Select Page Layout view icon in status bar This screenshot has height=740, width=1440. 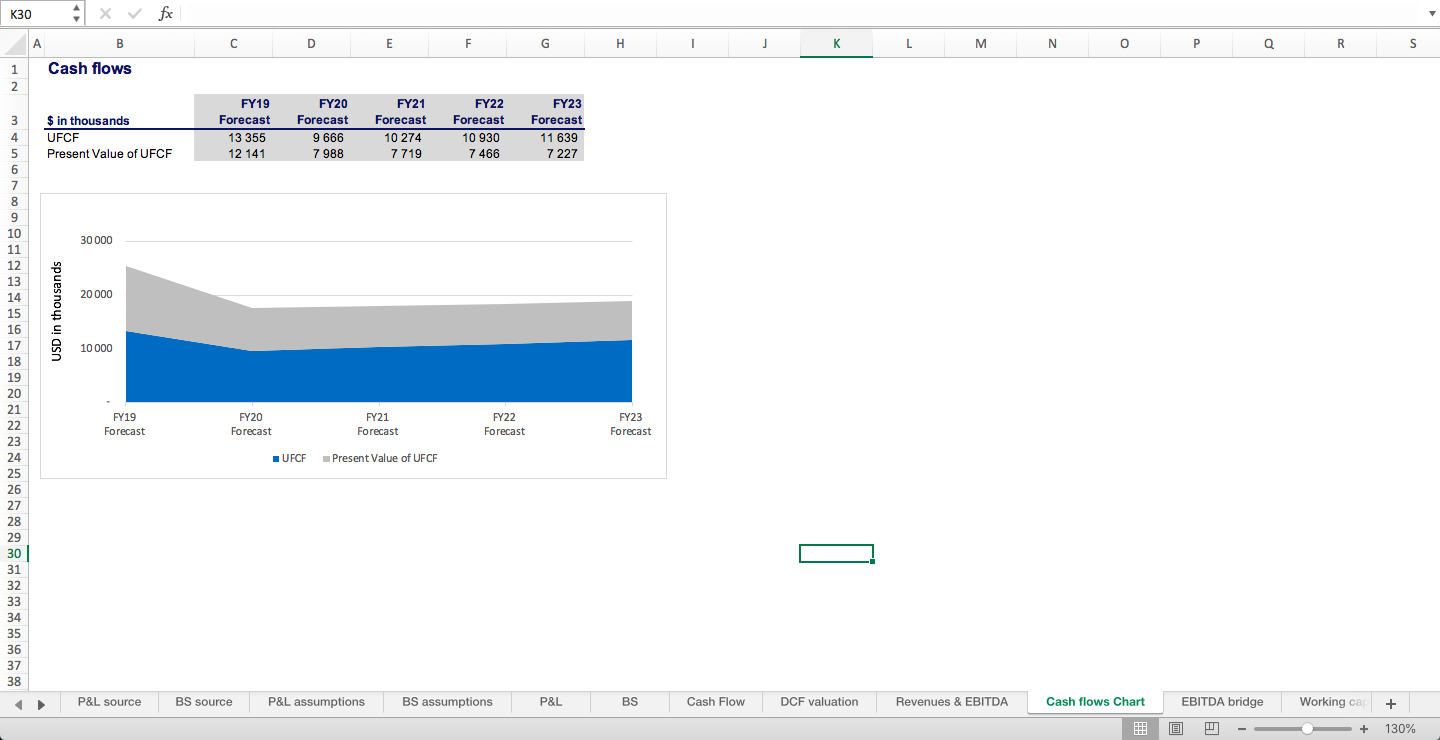tap(1176, 729)
